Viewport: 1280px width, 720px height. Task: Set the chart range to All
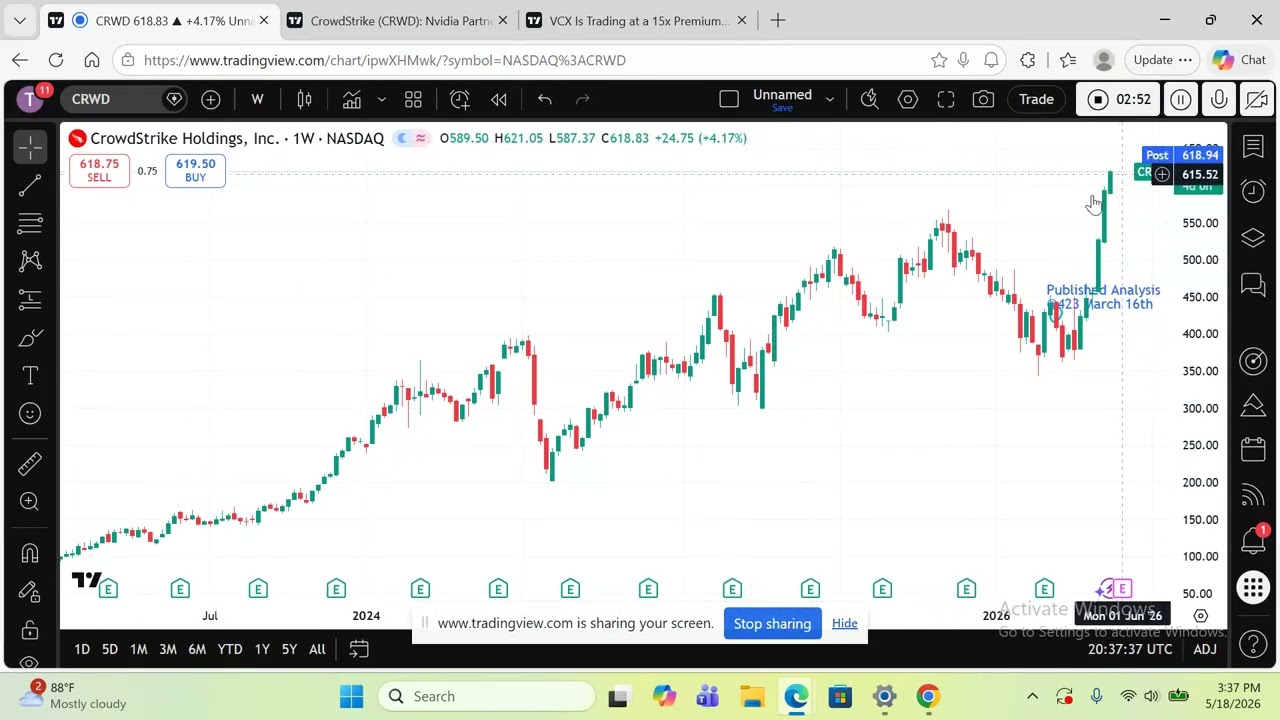pos(317,650)
